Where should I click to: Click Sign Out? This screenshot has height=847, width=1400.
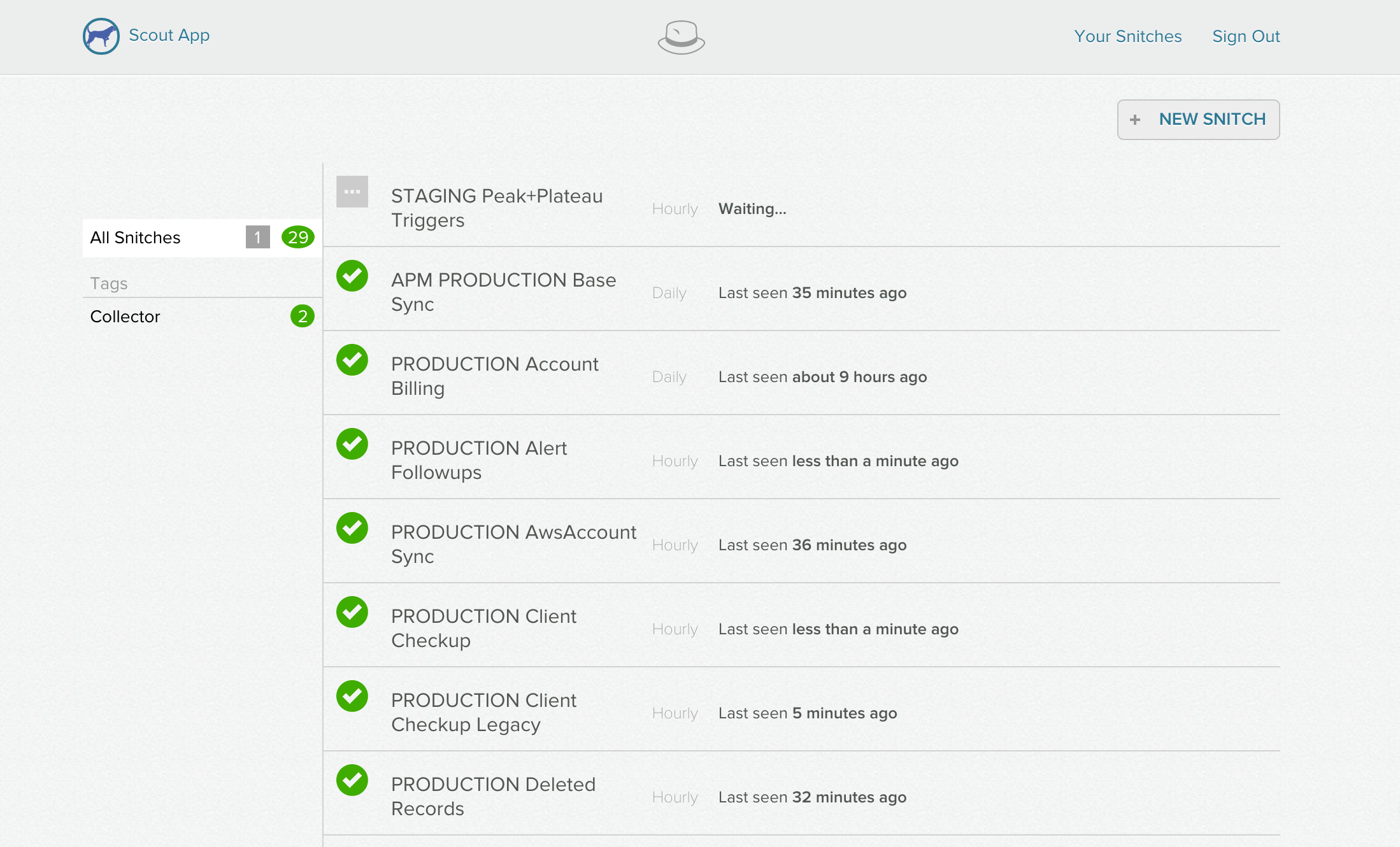pos(1246,36)
